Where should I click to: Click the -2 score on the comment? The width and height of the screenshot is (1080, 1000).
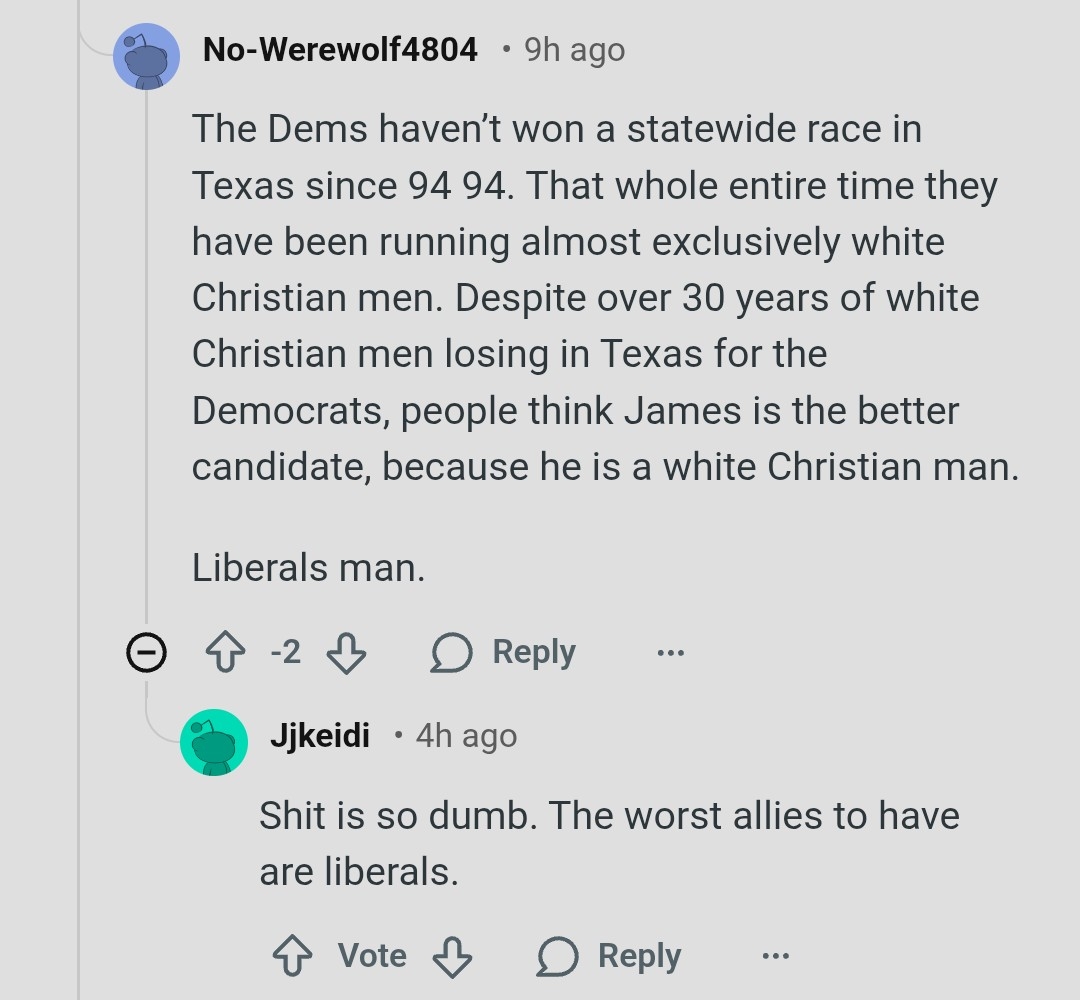(285, 653)
